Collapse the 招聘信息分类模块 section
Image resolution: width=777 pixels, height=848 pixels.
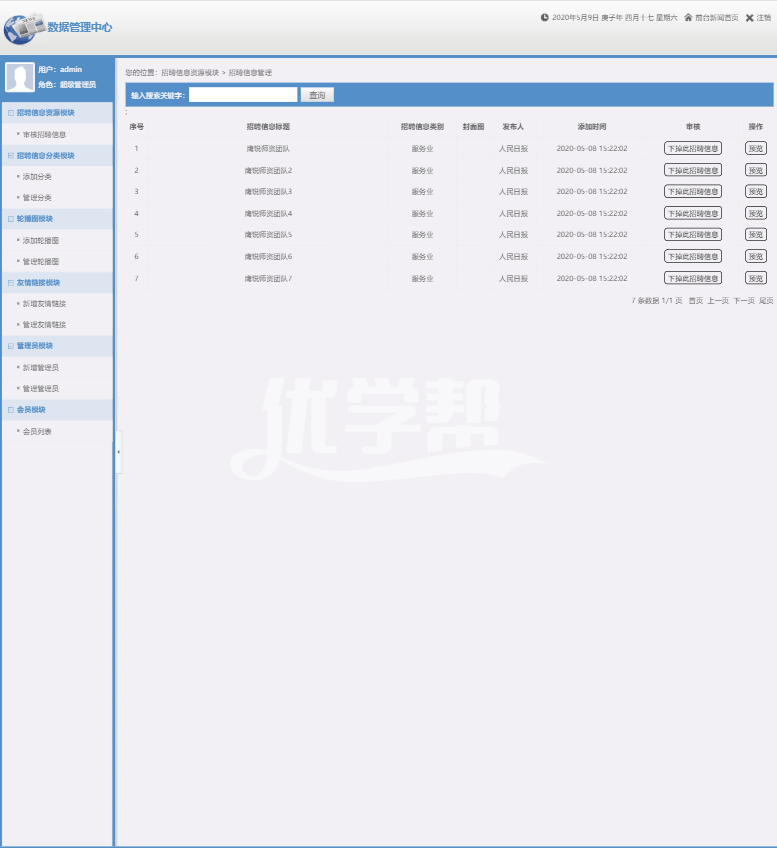(x=45, y=156)
